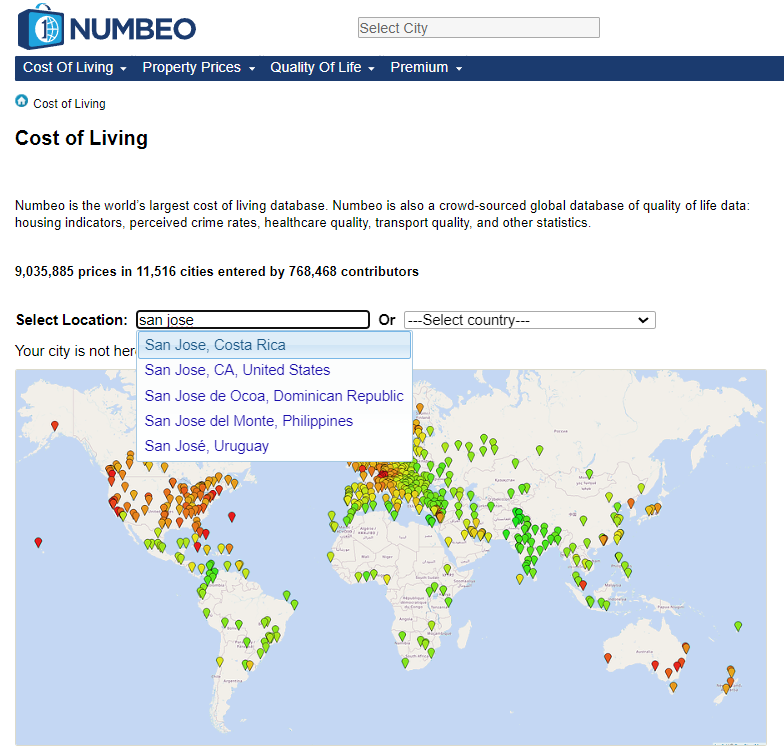Click the home breadcrumb icon
Viewport: 784px width, 750px height.
22,101
